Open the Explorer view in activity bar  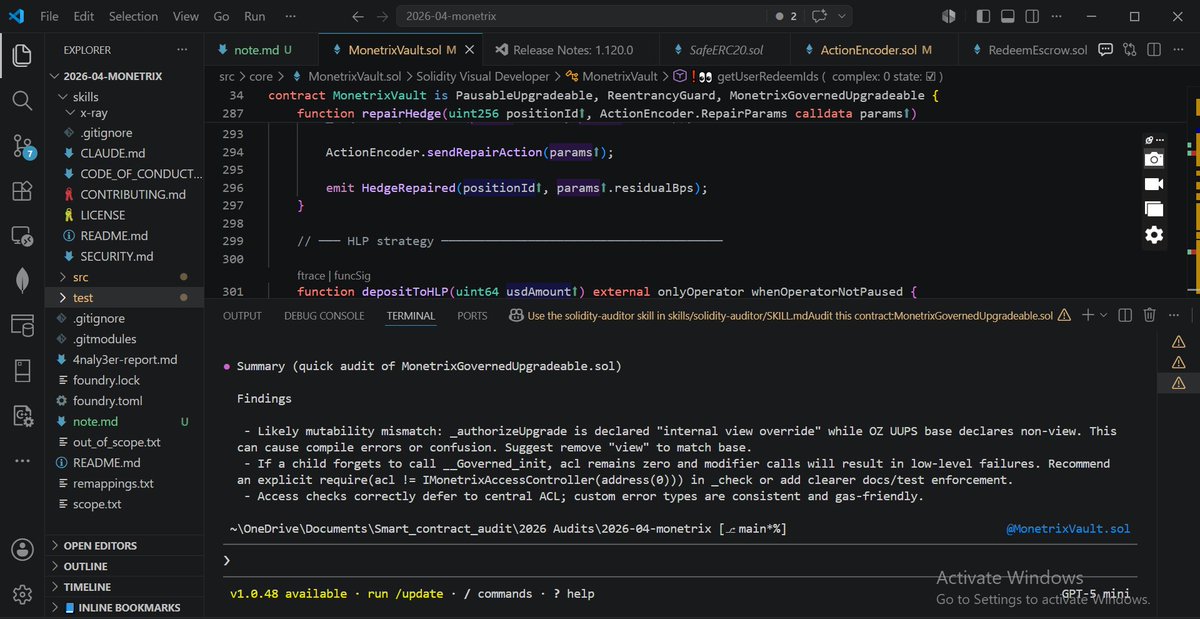(x=22, y=56)
